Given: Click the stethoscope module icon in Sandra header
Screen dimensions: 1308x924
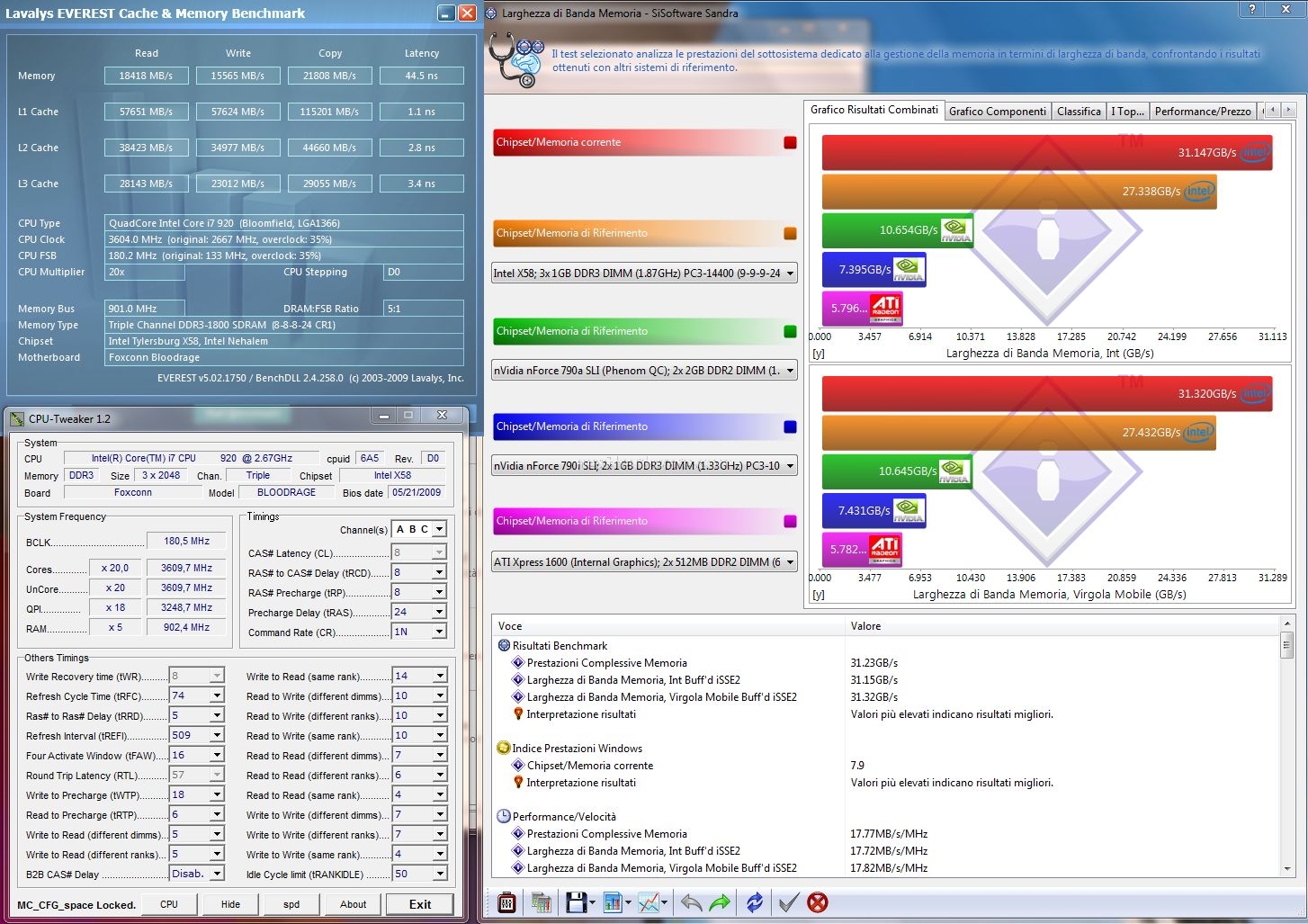Looking at the screenshot, I should (515, 60).
